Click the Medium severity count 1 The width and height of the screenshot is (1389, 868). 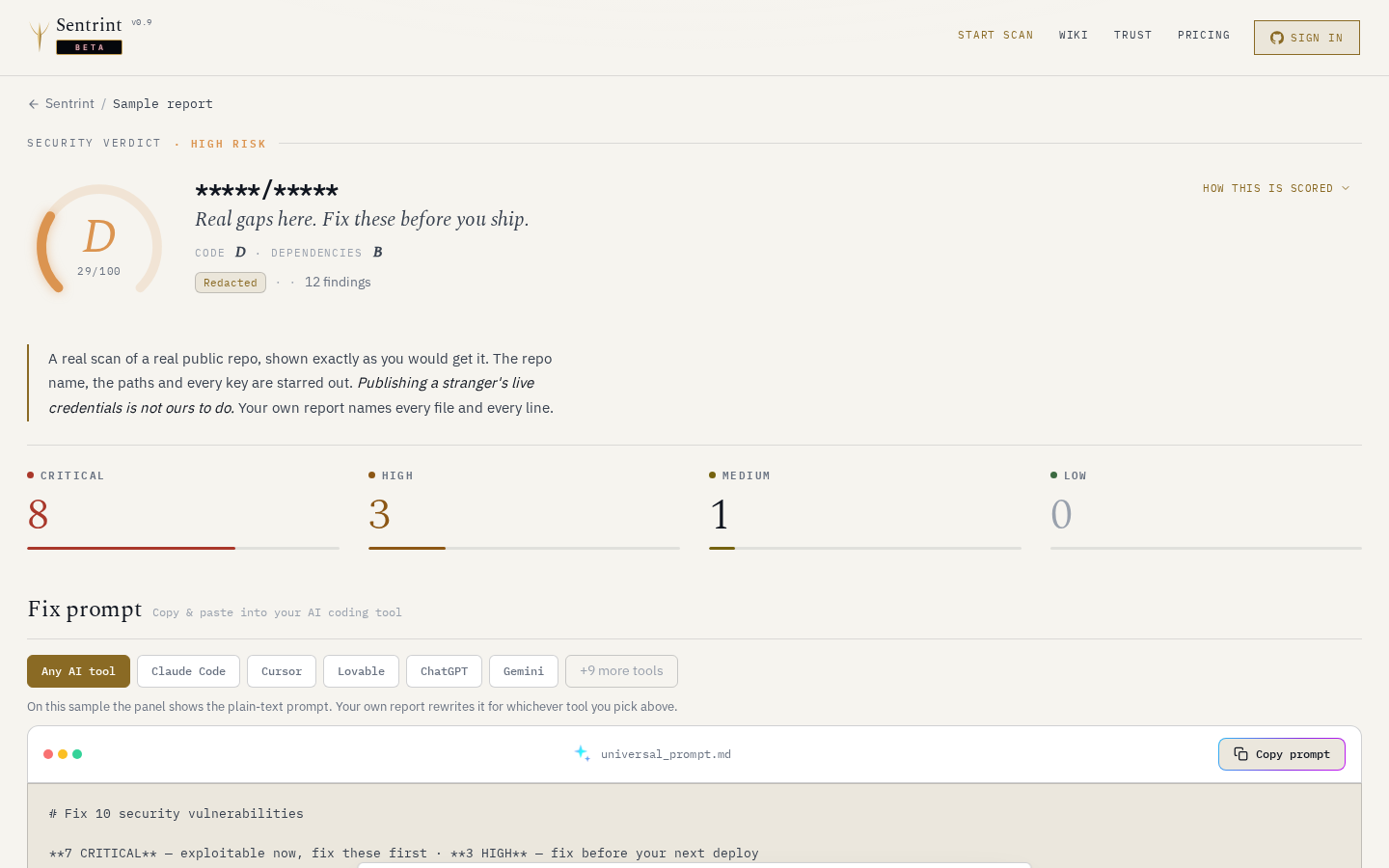(x=720, y=515)
